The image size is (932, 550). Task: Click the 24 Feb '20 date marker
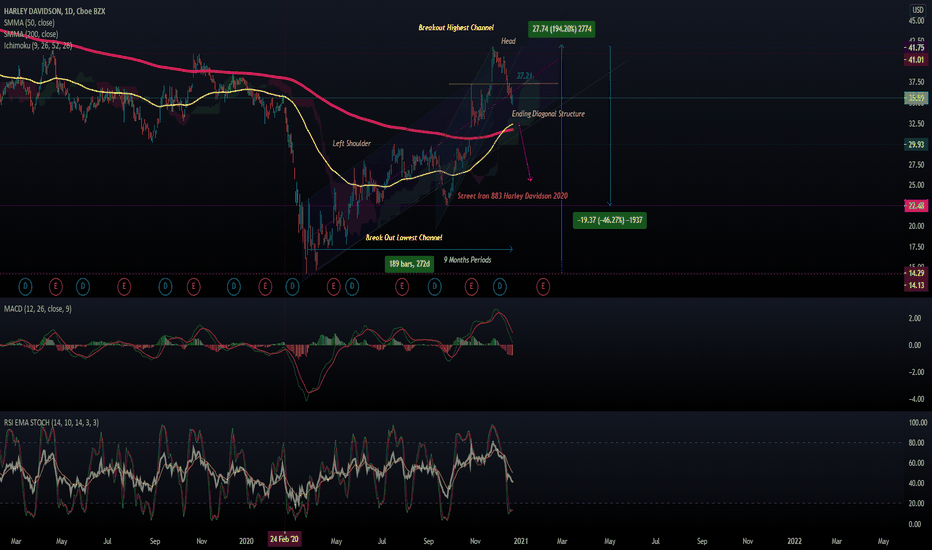[x=284, y=539]
